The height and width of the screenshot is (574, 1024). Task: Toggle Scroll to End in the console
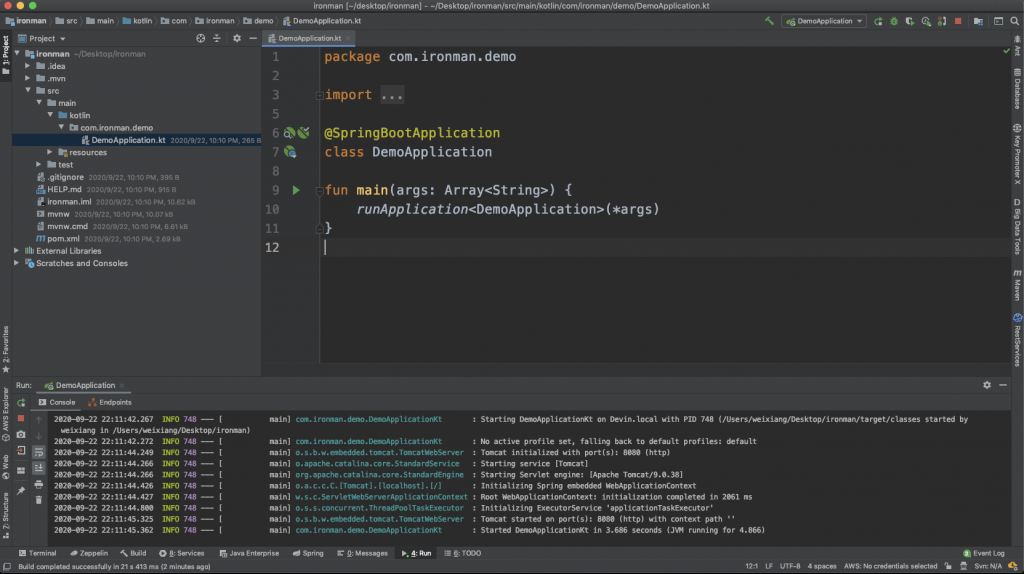39,468
